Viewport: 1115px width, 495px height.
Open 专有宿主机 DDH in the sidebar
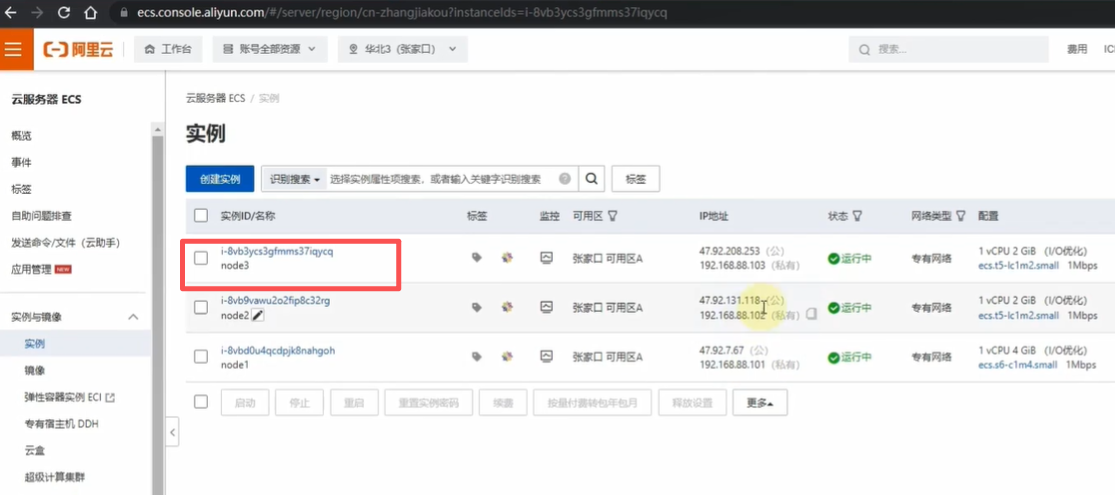coord(61,424)
